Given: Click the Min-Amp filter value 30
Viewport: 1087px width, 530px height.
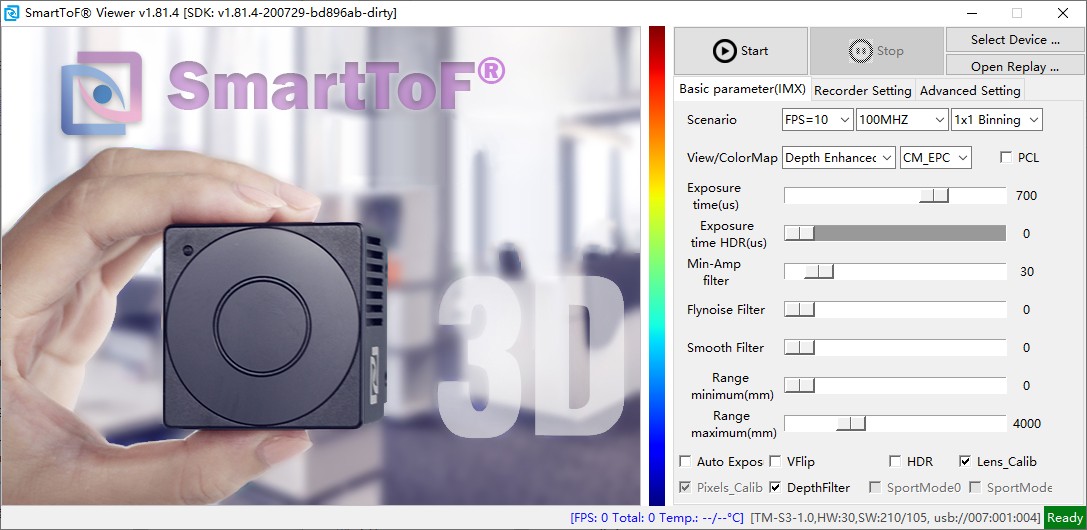Looking at the screenshot, I should 1027,272.
